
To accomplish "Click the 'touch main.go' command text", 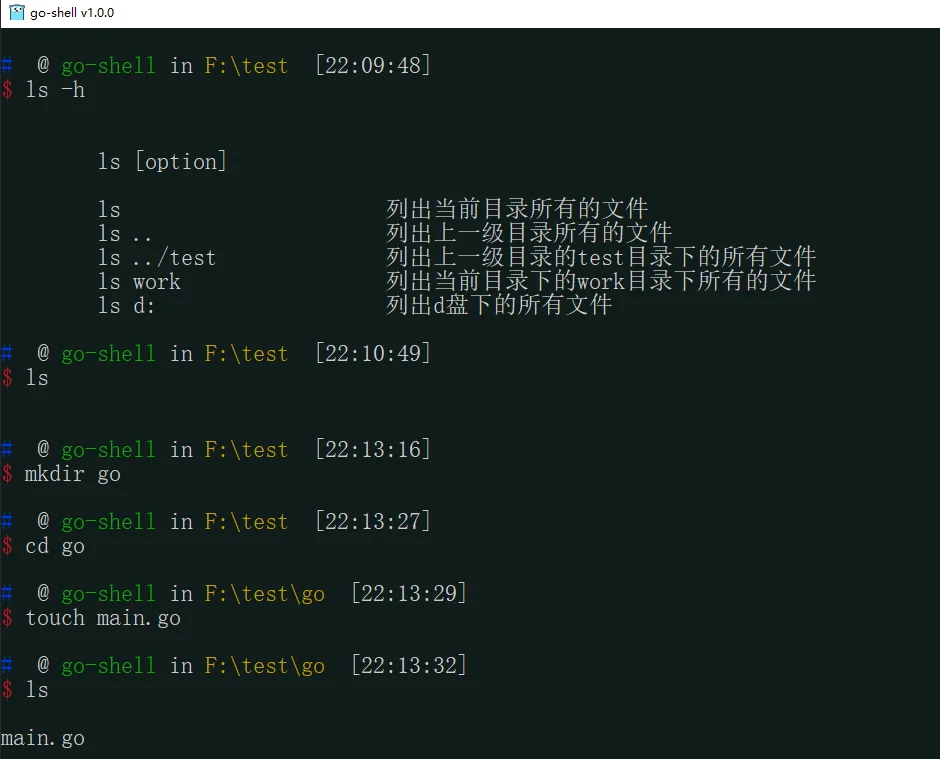I will (103, 618).
